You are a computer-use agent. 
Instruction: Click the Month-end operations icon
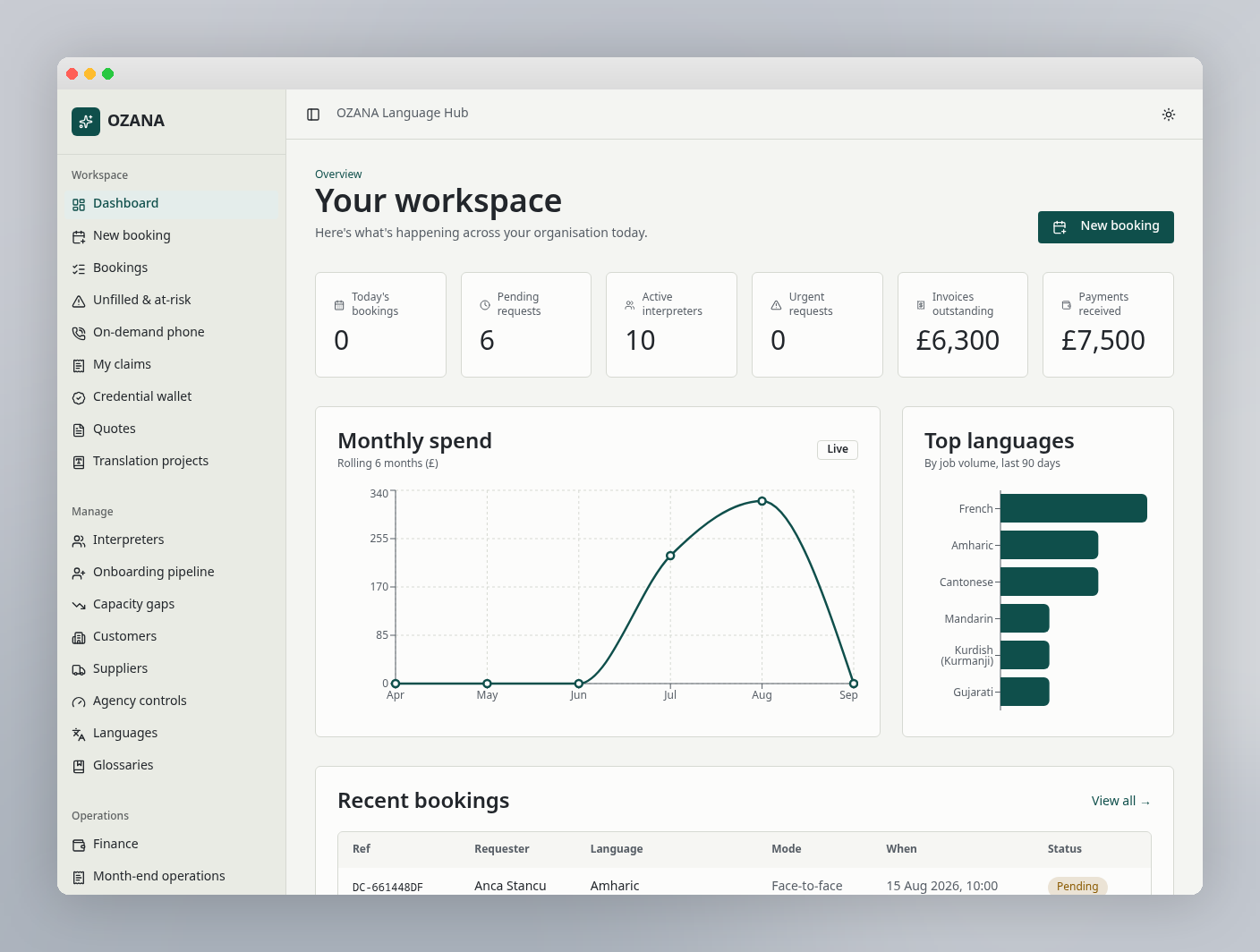[x=79, y=878]
